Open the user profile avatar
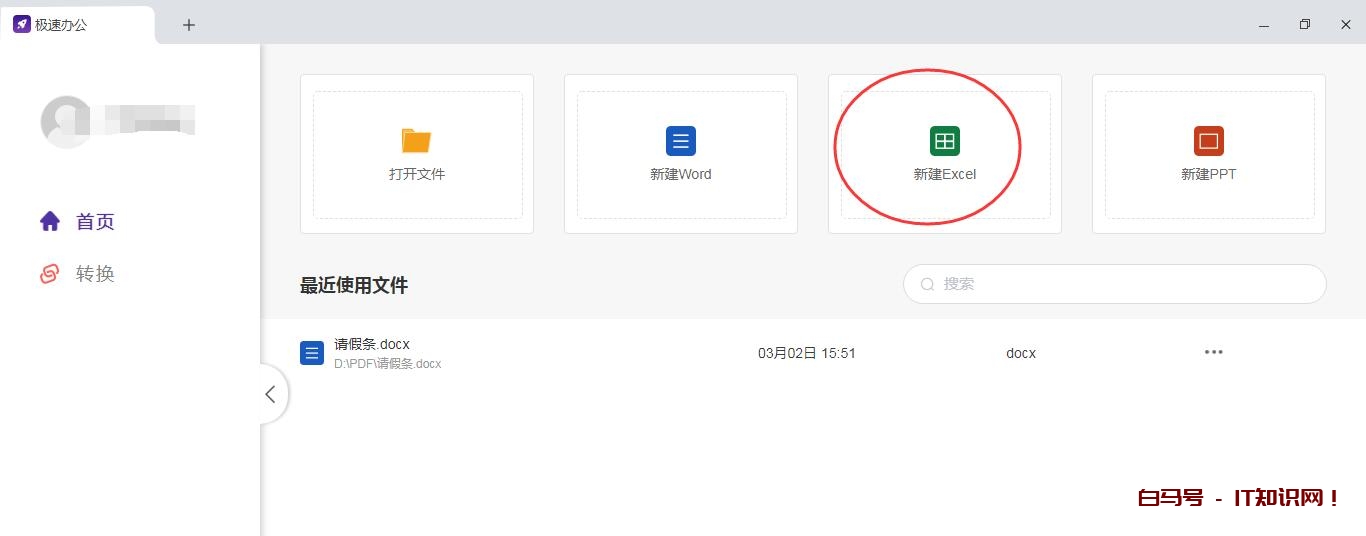1366x536 pixels. pos(66,122)
